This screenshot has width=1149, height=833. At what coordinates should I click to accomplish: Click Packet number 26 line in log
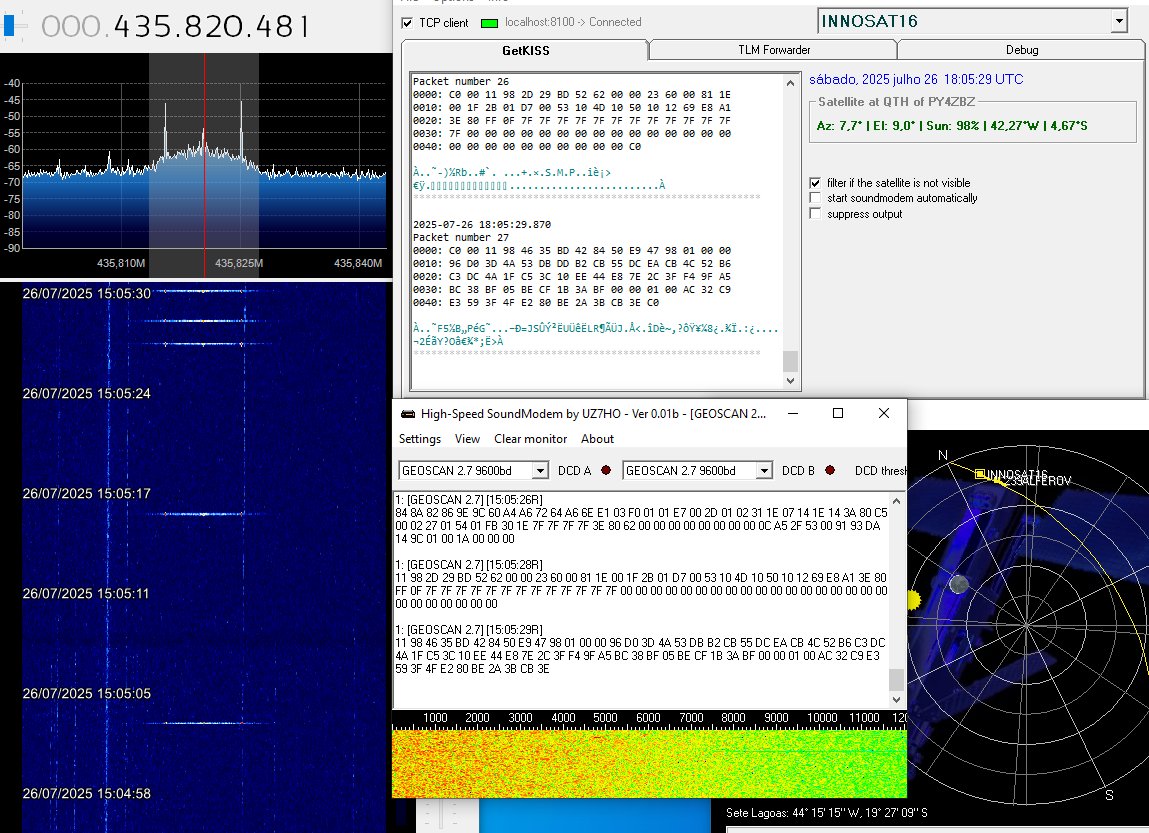coord(461,81)
